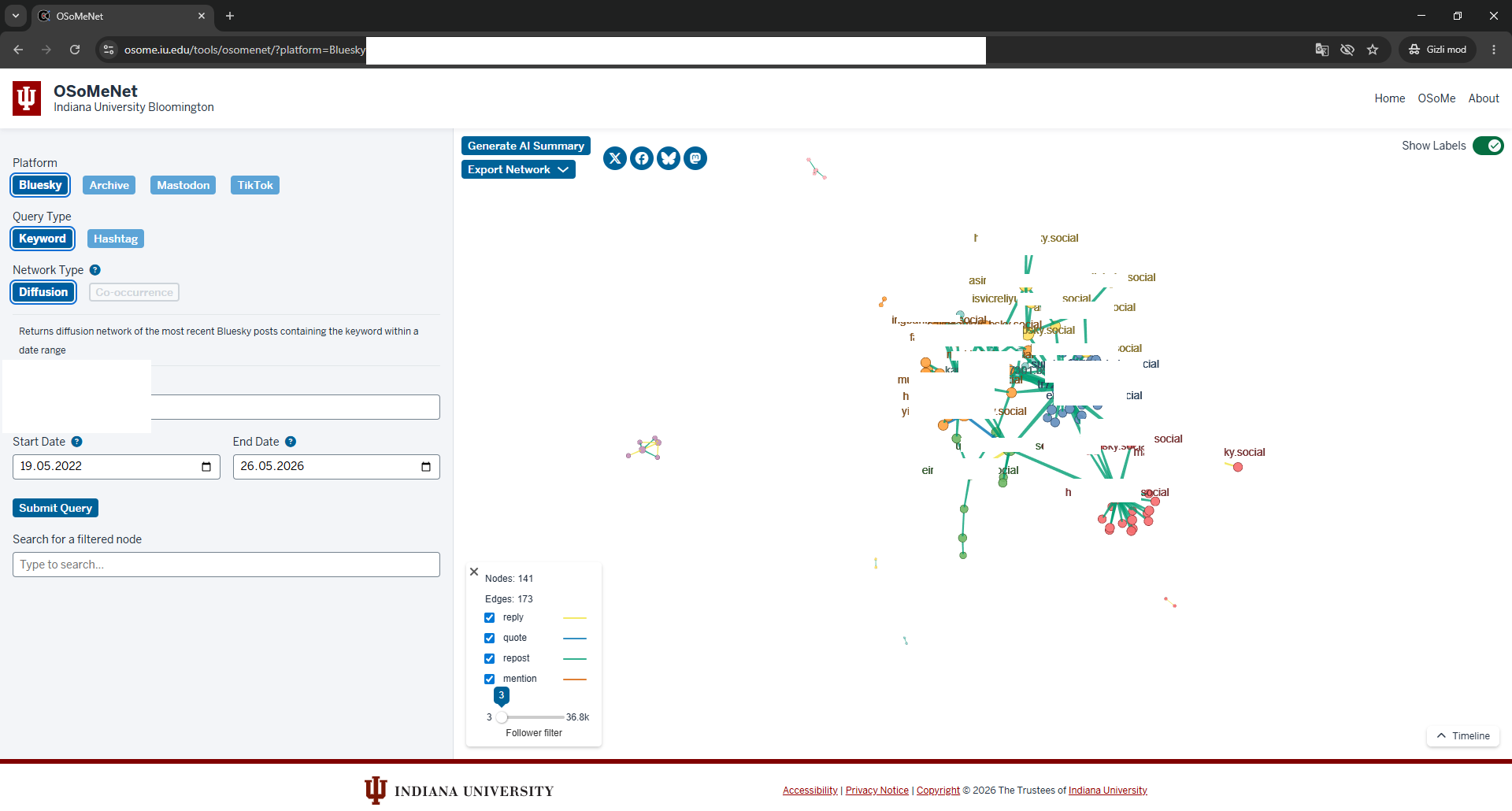This screenshot has width=1512, height=811.
Task: Open the OSoMe navigation link
Action: click(x=1436, y=98)
